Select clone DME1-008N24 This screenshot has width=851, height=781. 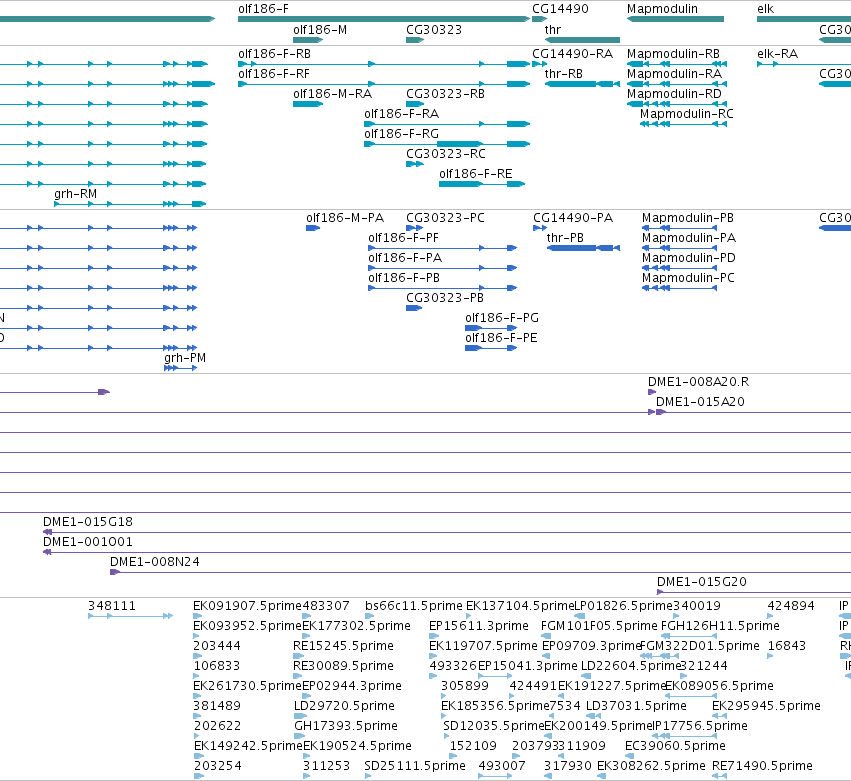155,562
